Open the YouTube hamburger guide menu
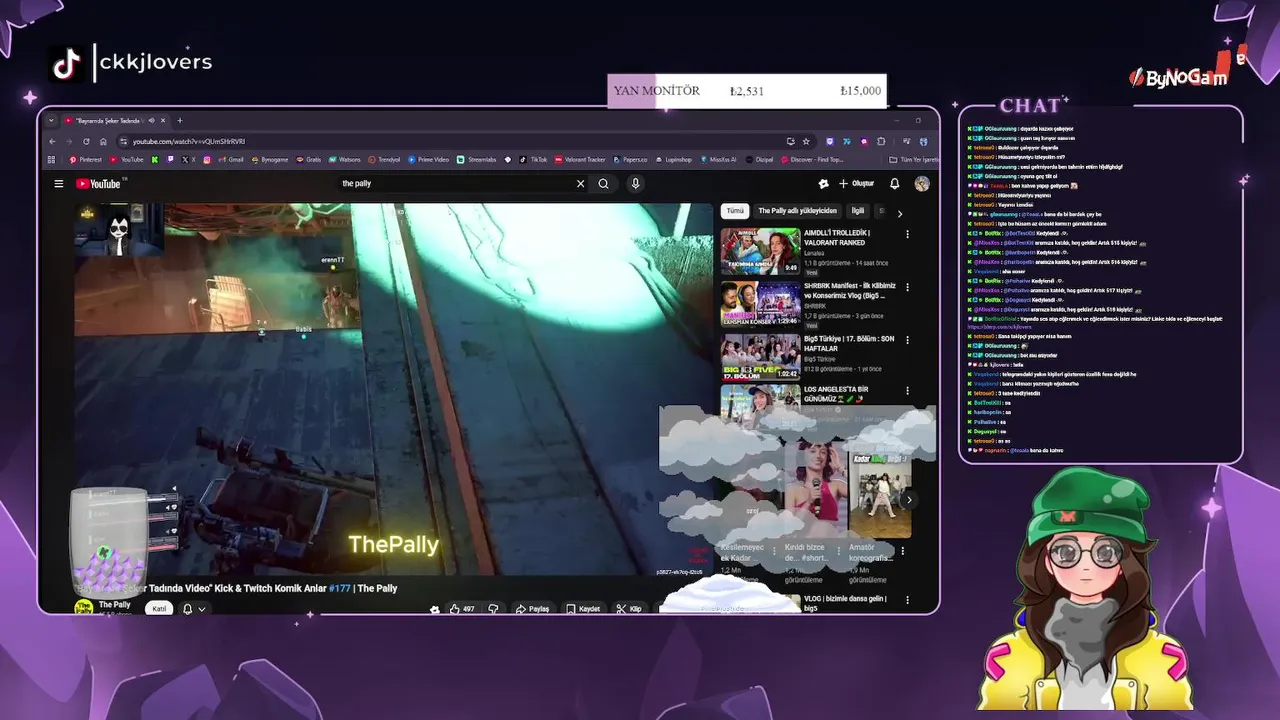Screen dimensions: 1280x720 tap(59, 184)
